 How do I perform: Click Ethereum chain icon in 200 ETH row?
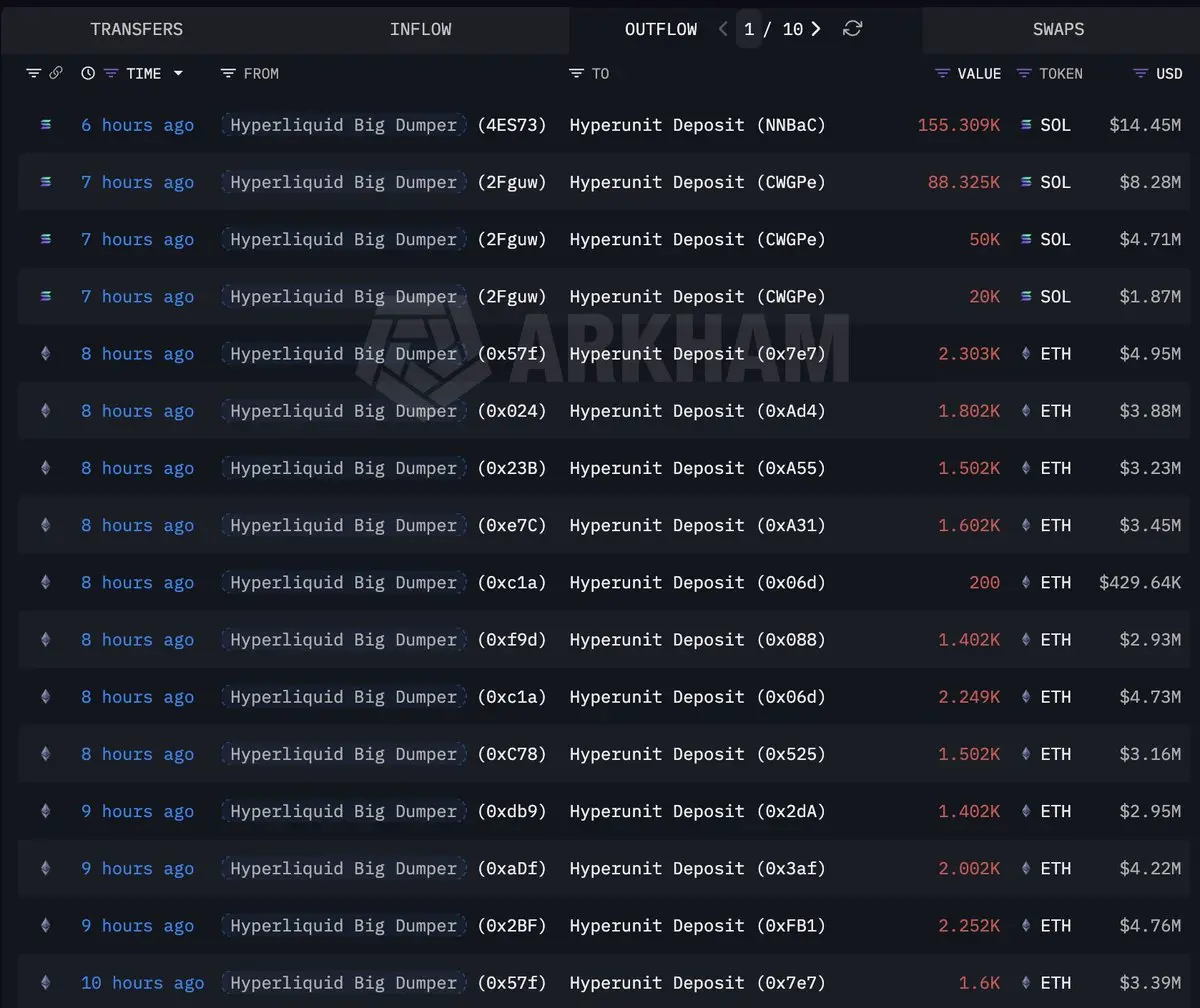click(45, 582)
